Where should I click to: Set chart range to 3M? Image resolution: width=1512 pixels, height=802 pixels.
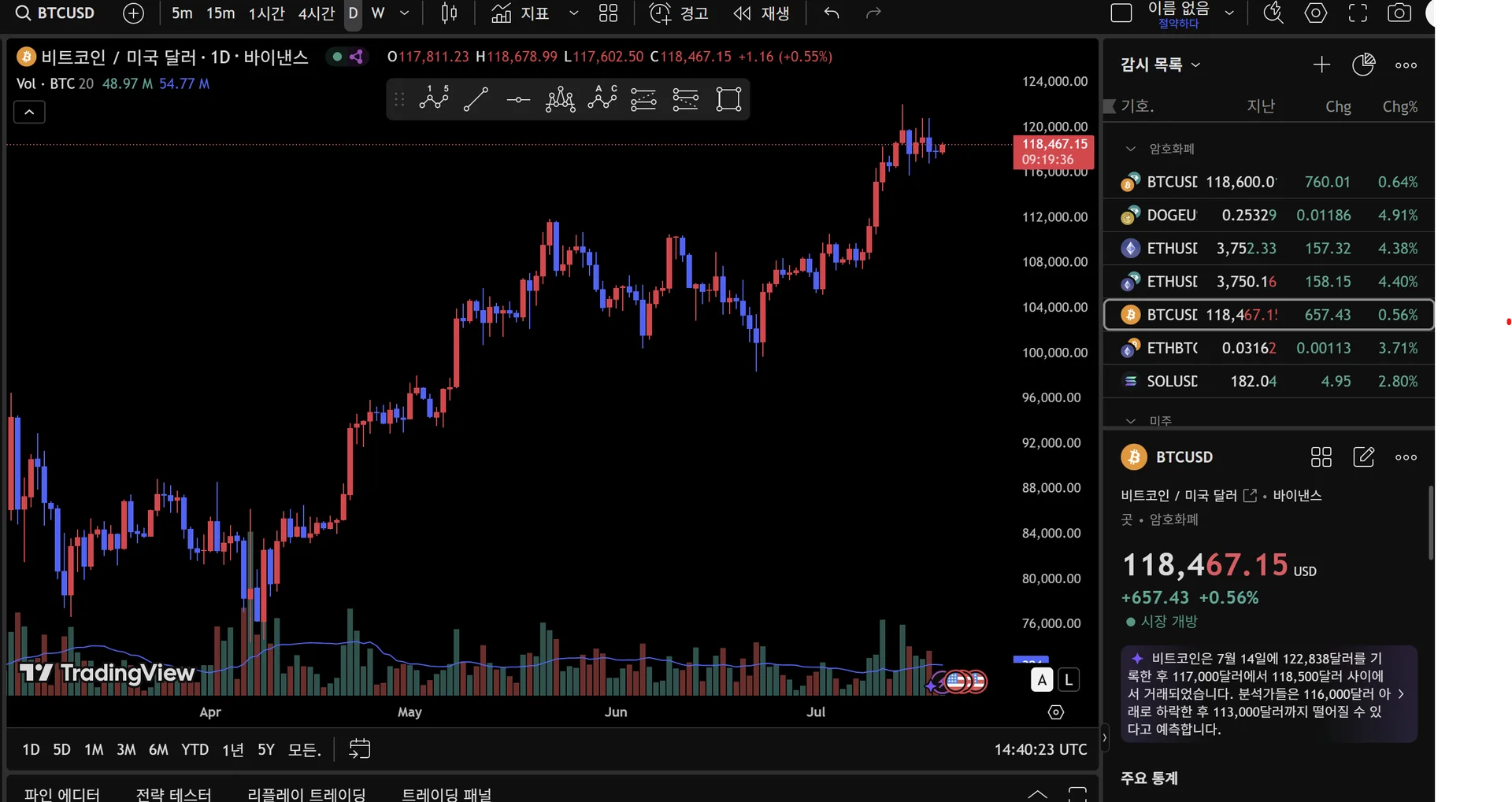(126, 750)
